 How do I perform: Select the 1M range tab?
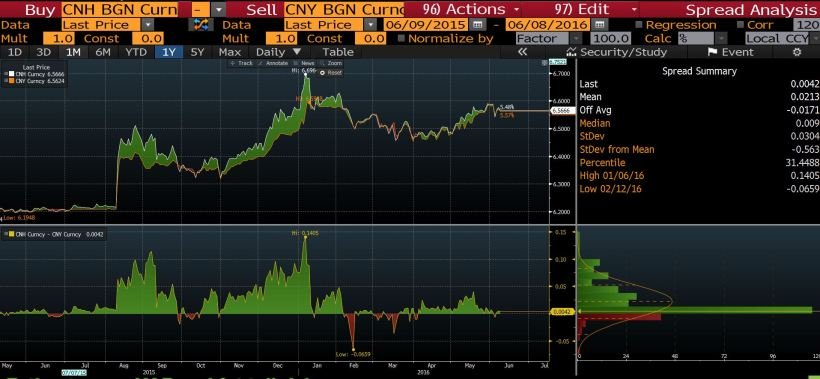73,52
